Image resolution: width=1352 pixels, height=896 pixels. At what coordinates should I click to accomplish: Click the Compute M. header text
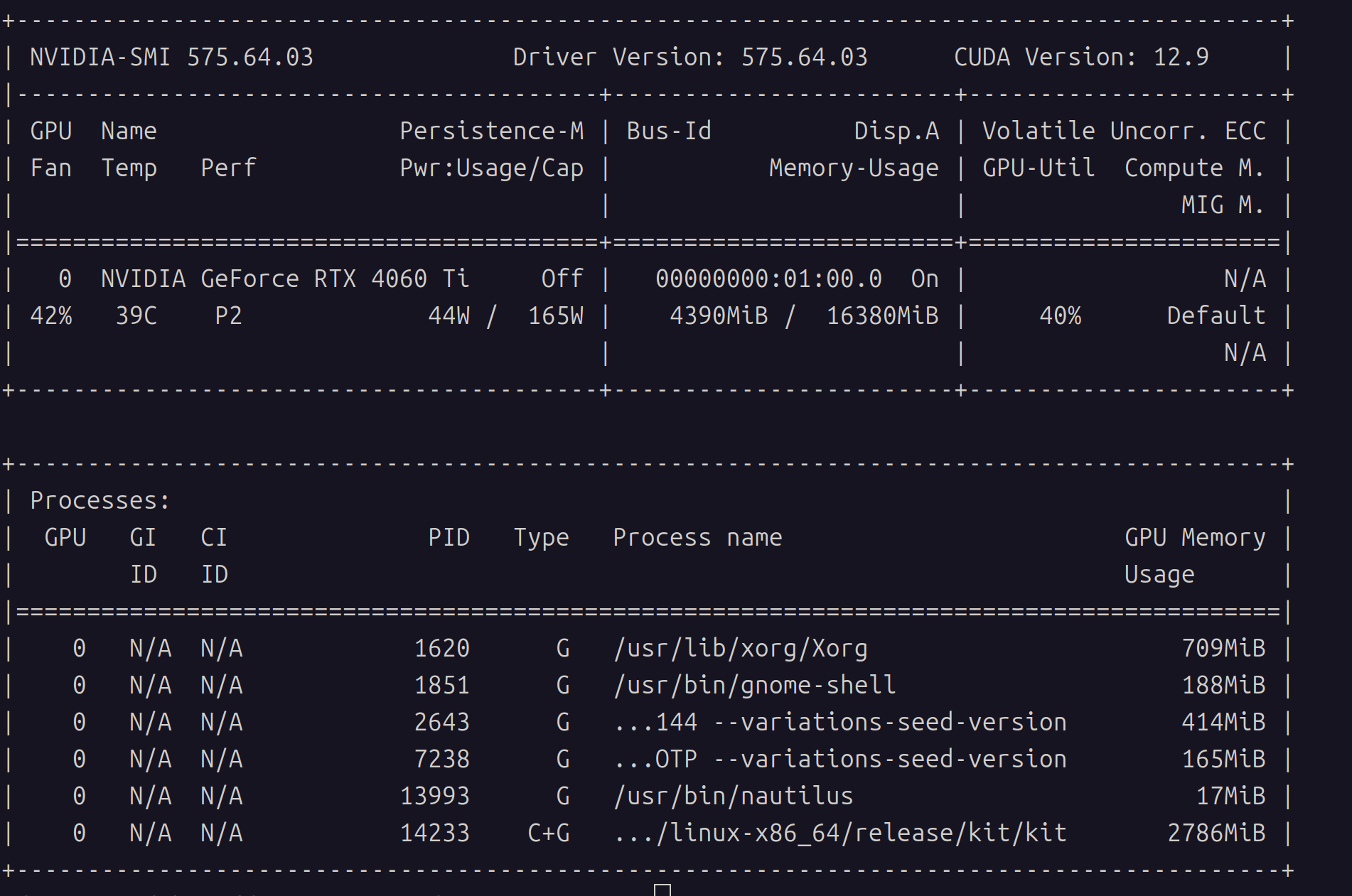click(x=1194, y=168)
